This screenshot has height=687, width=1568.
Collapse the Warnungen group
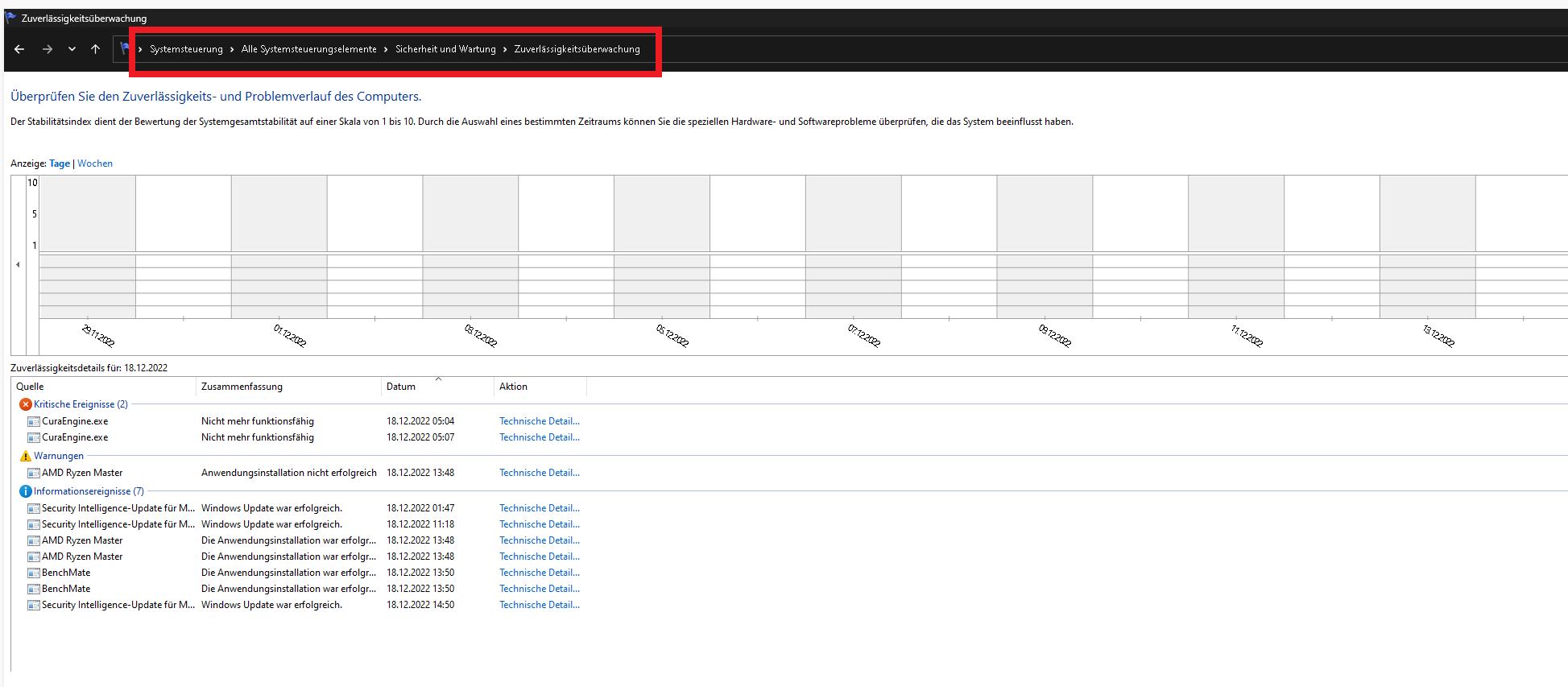[x=59, y=456]
